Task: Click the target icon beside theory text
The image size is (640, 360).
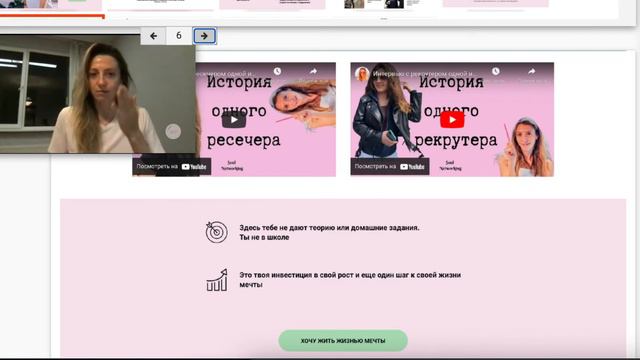Action: [x=216, y=232]
